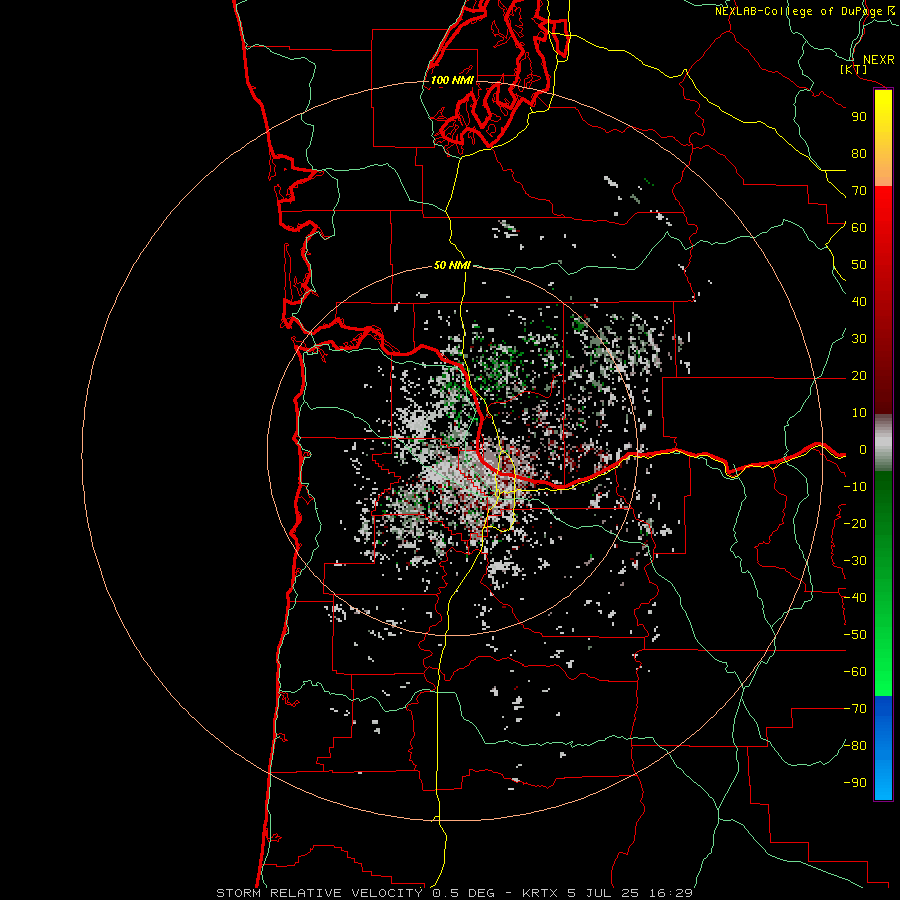The width and height of the screenshot is (900, 900).
Task: Click the 80 value on velocity scale
Action: click(859, 154)
